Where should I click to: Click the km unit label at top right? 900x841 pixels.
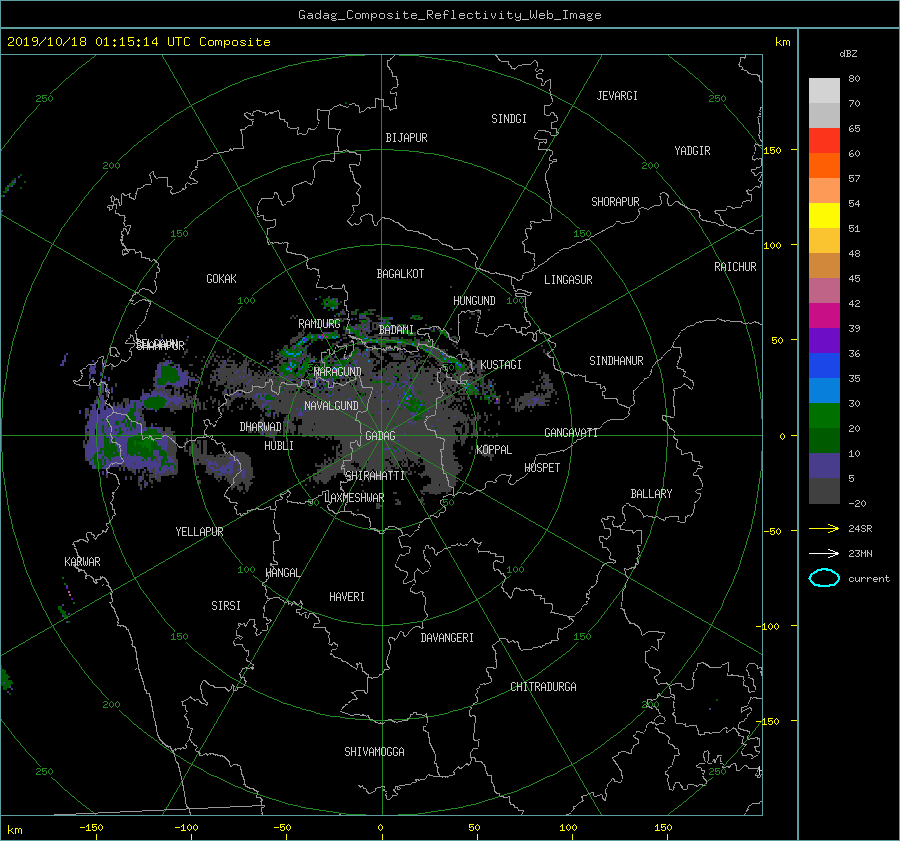pos(783,42)
